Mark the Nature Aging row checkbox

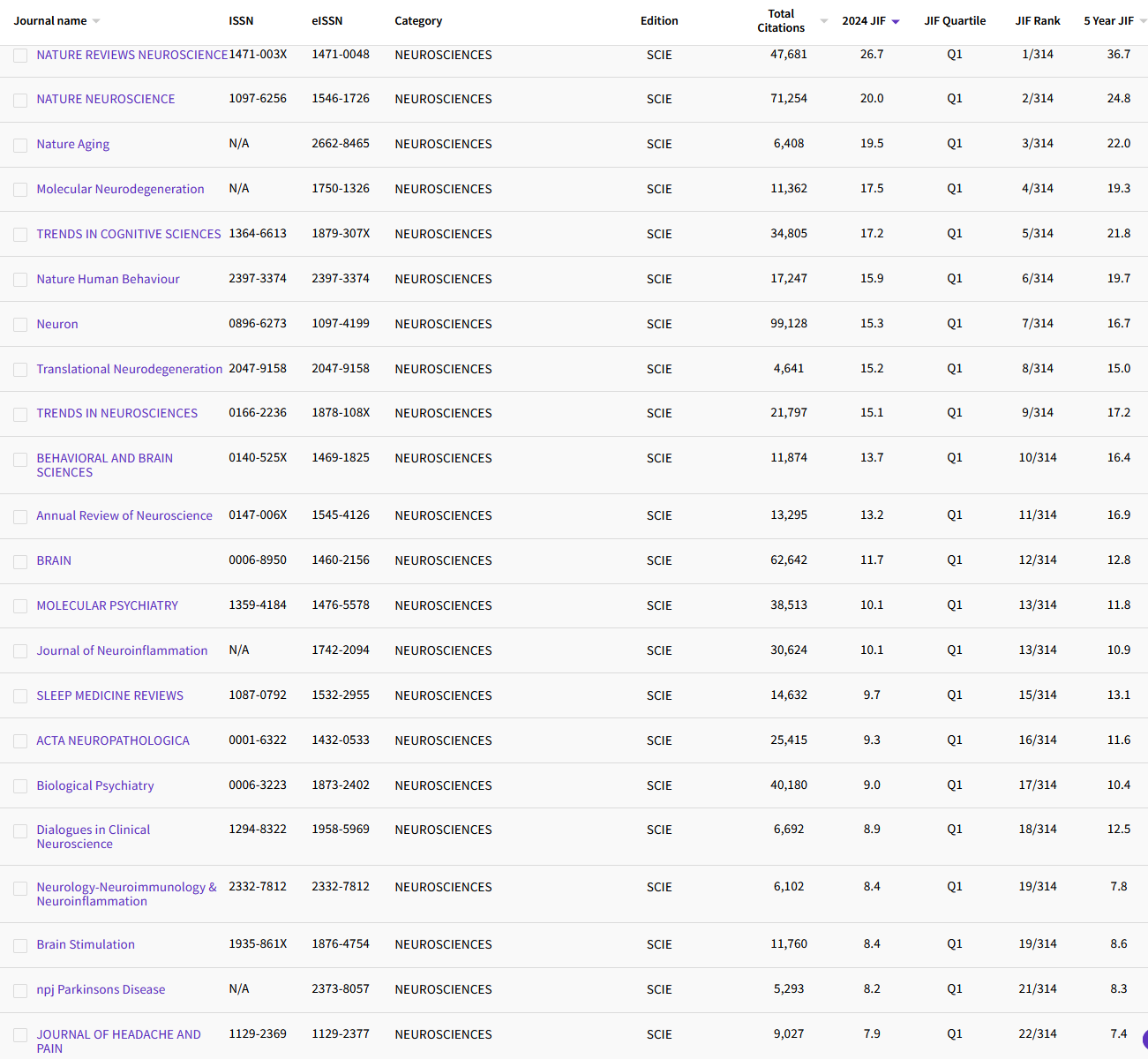pyautogui.click(x=20, y=146)
